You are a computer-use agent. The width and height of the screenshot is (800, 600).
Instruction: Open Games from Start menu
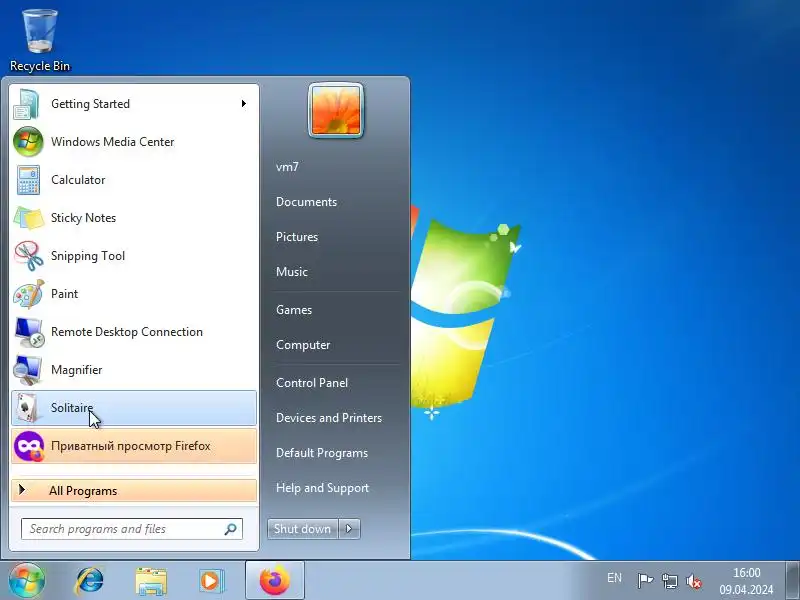294,310
